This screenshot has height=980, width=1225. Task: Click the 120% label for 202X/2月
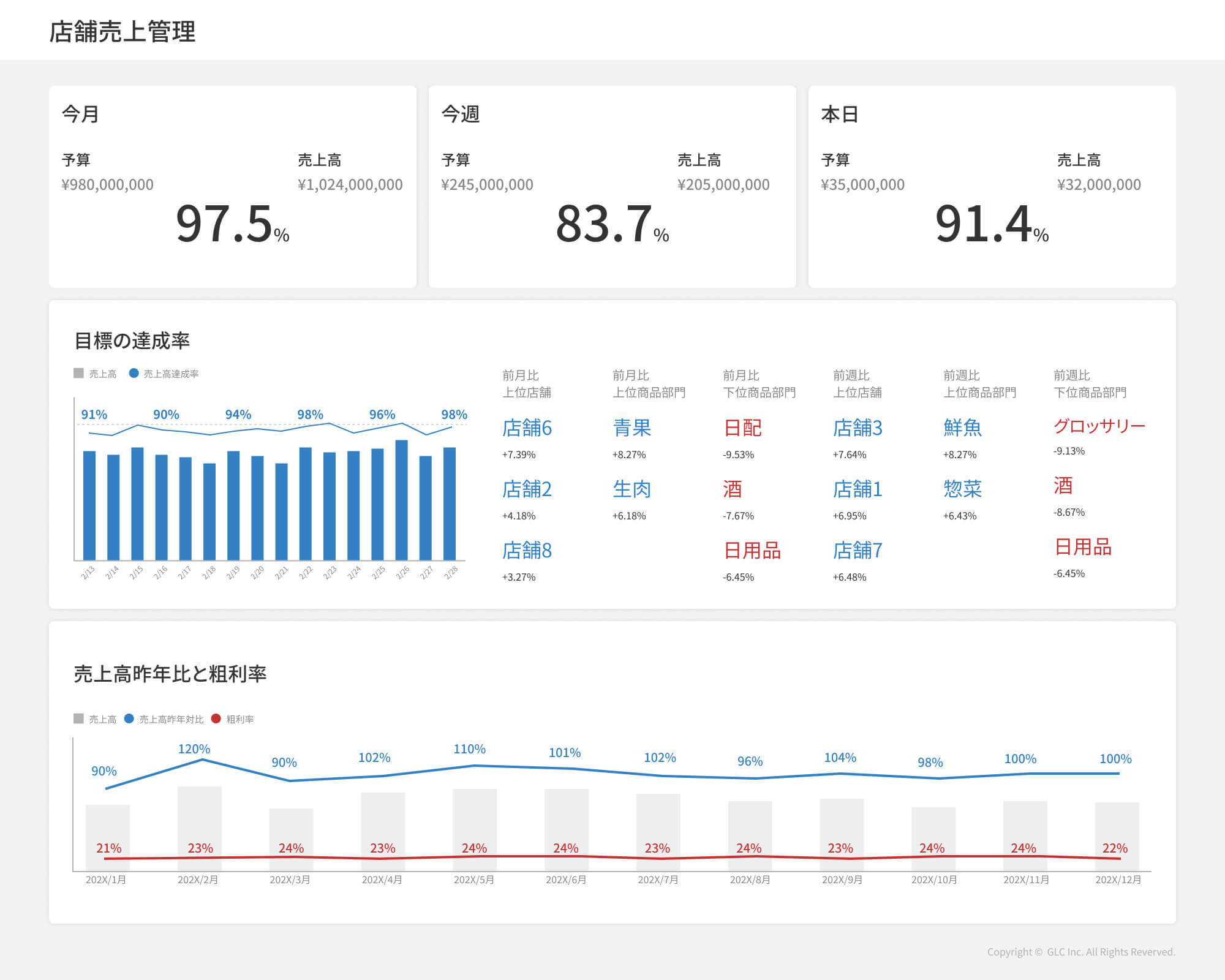(x=194, y=749)
